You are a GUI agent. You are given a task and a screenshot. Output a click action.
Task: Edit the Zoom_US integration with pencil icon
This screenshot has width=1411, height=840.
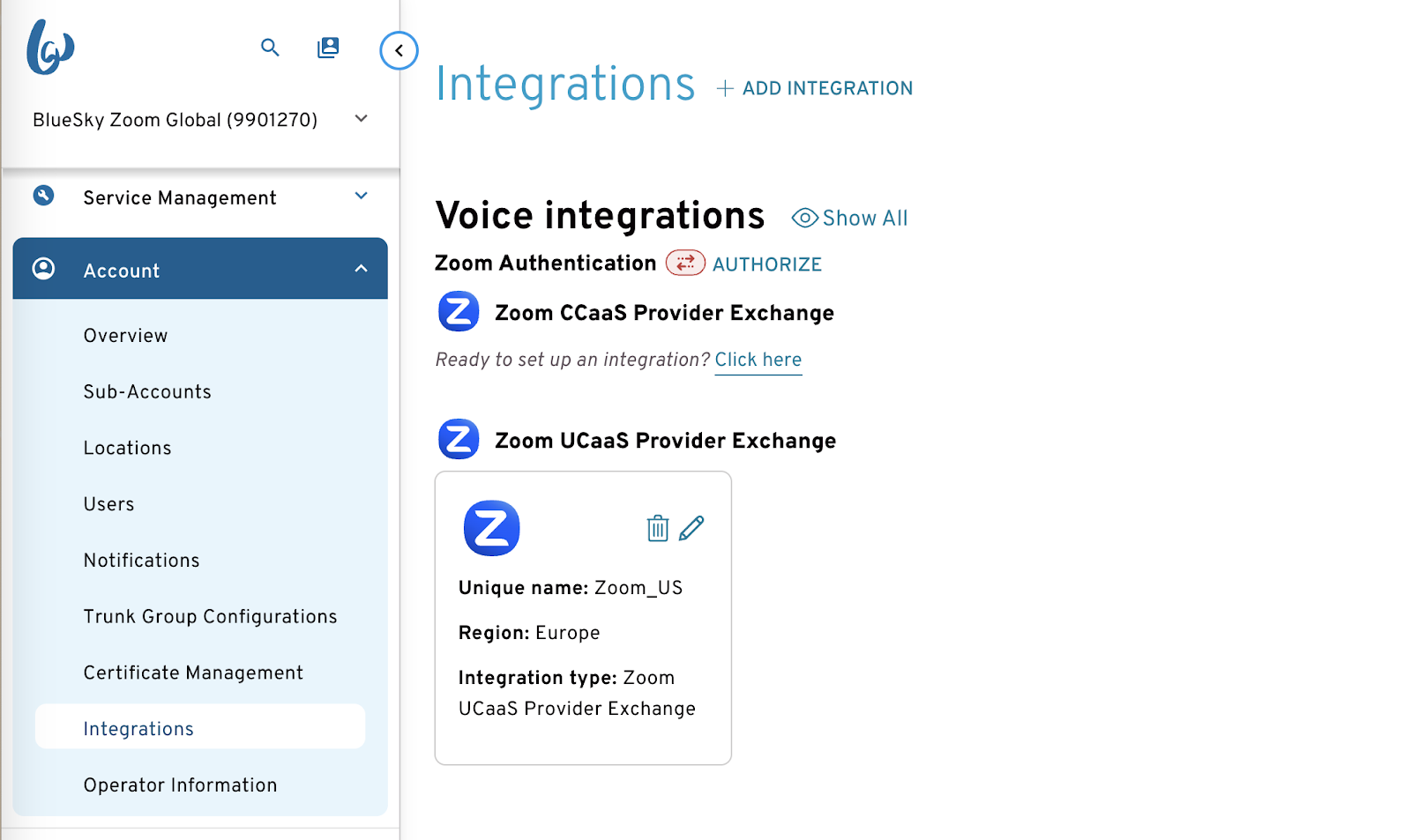click(691, 528)
